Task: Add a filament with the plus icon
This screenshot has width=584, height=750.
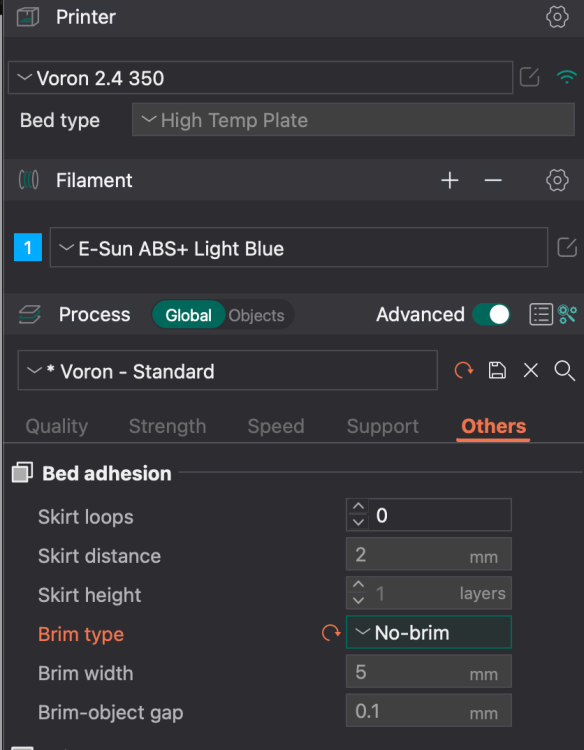Action: (450, 180)
